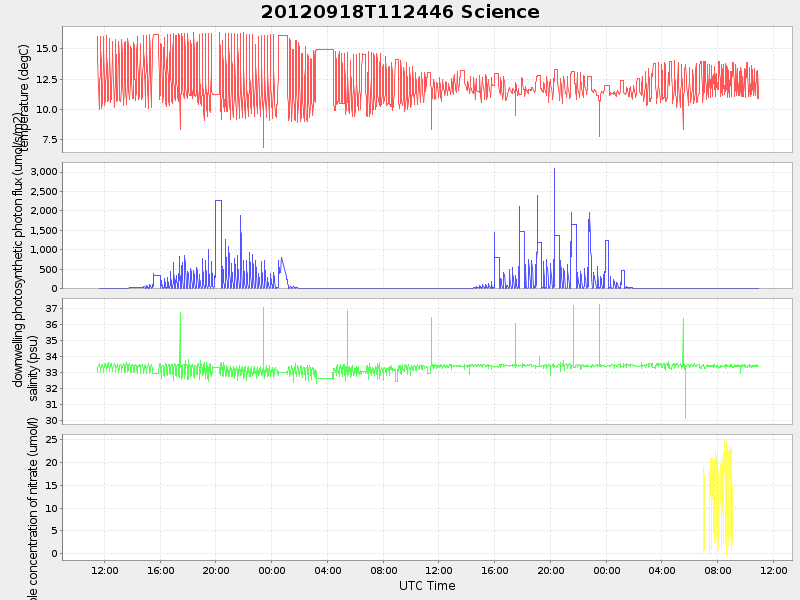Select the "salinity (psu)" y-axis label
Viewport: 800px width, 600px height.
[x=33, y=367]
